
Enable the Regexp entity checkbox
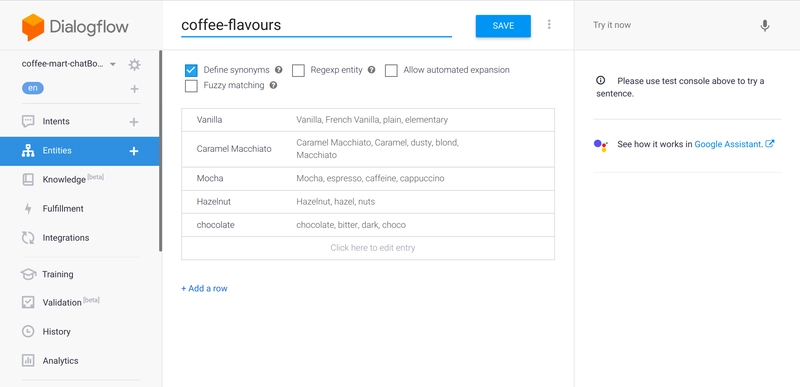click(x=298, y=70)
